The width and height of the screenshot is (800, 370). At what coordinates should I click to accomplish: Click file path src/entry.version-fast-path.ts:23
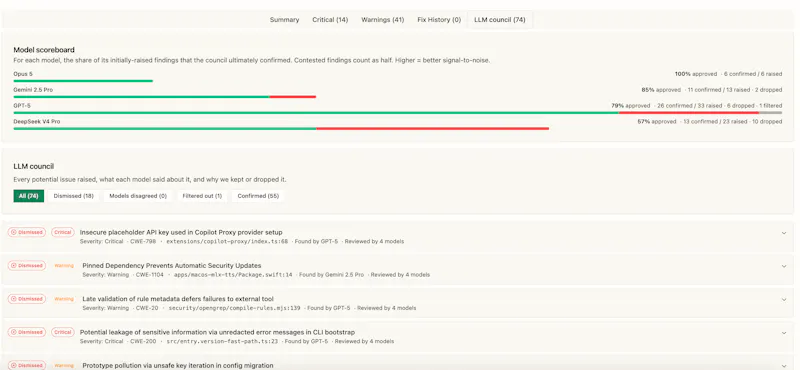pos(222,341)
